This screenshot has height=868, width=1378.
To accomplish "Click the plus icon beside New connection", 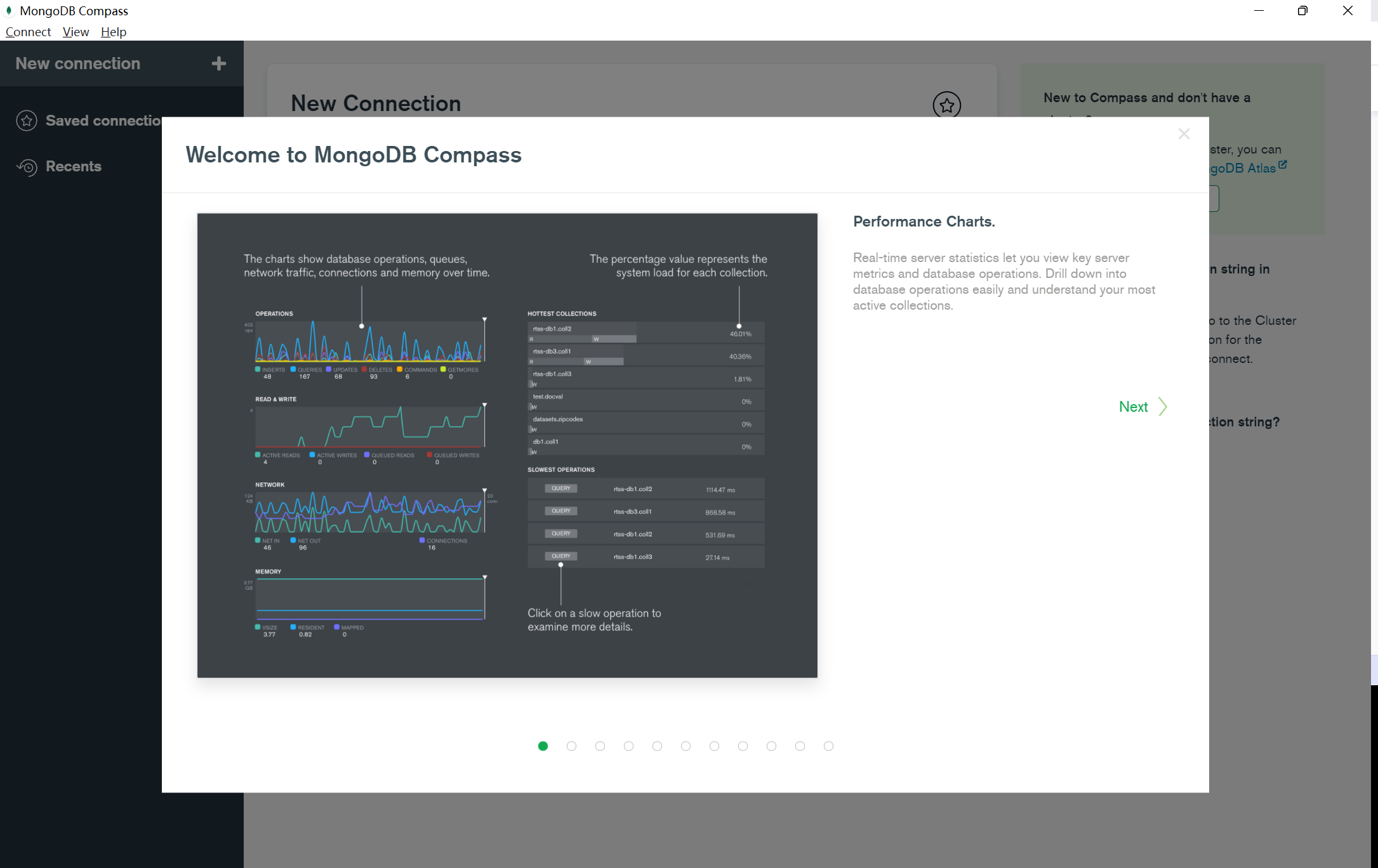I will (x=219, y=63).
